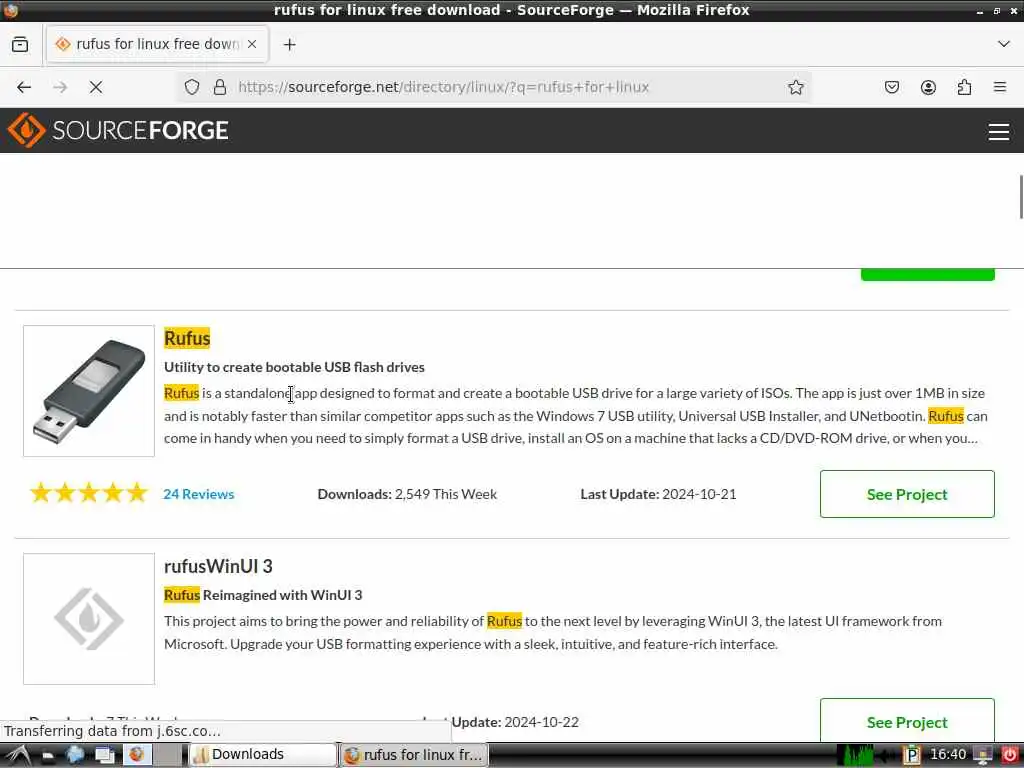Image resolution: width=1024 pixels, height=768 pixels.
Task: Switch to the Downloads taskbar window
Action: (x=263, y=754)
